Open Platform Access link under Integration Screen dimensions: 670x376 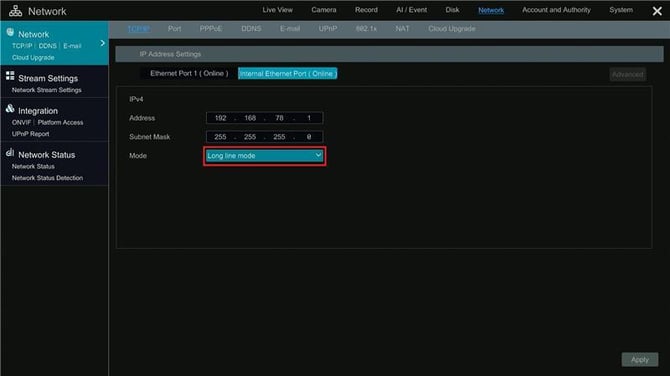pos(60,123)
